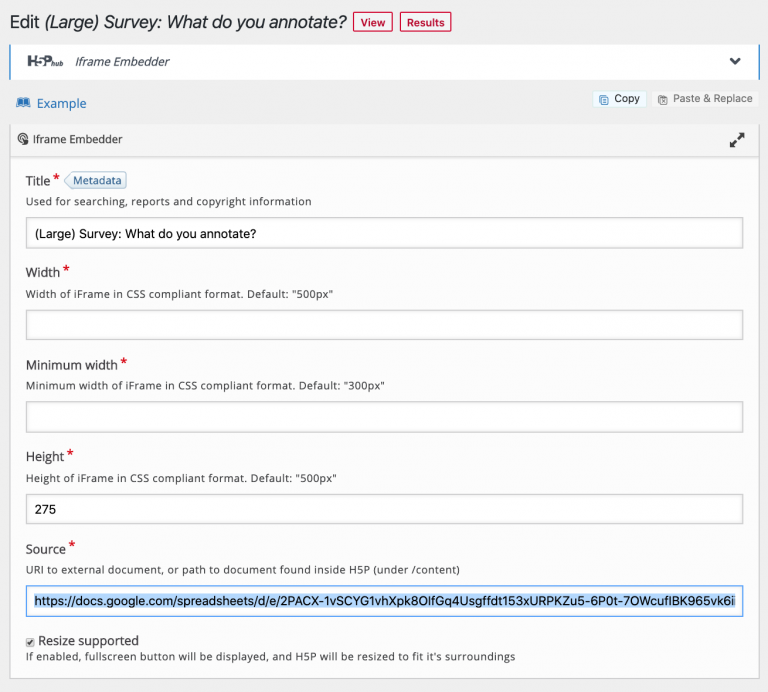Open the Iframe Embedder content type selector bar
768x692 pixels.
tap(380, 61)
